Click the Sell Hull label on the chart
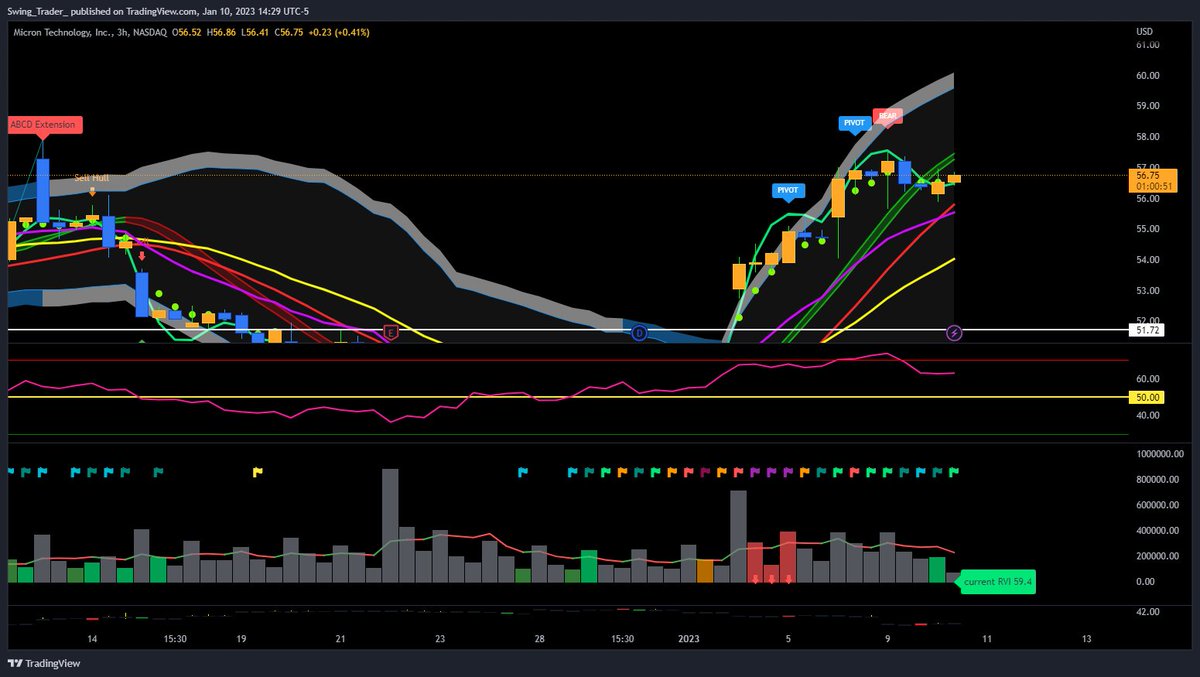 [x=92, y=178]
